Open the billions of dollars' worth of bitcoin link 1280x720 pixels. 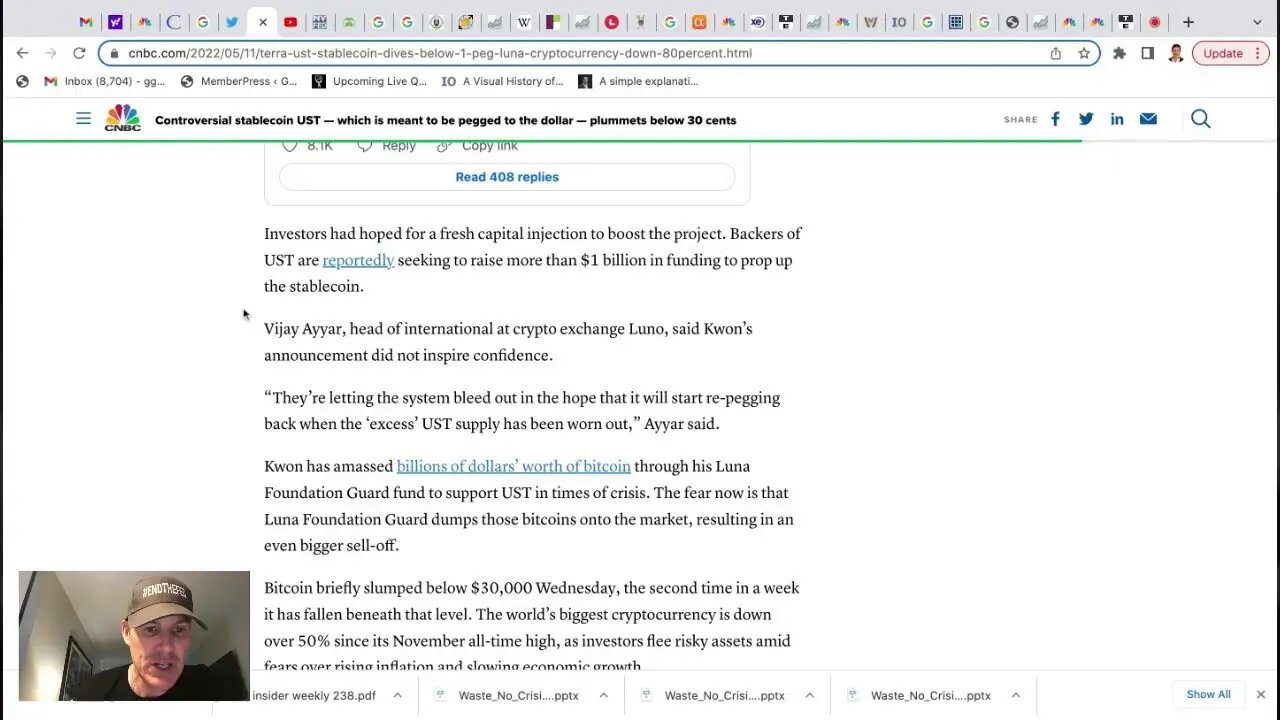point(514,466)
